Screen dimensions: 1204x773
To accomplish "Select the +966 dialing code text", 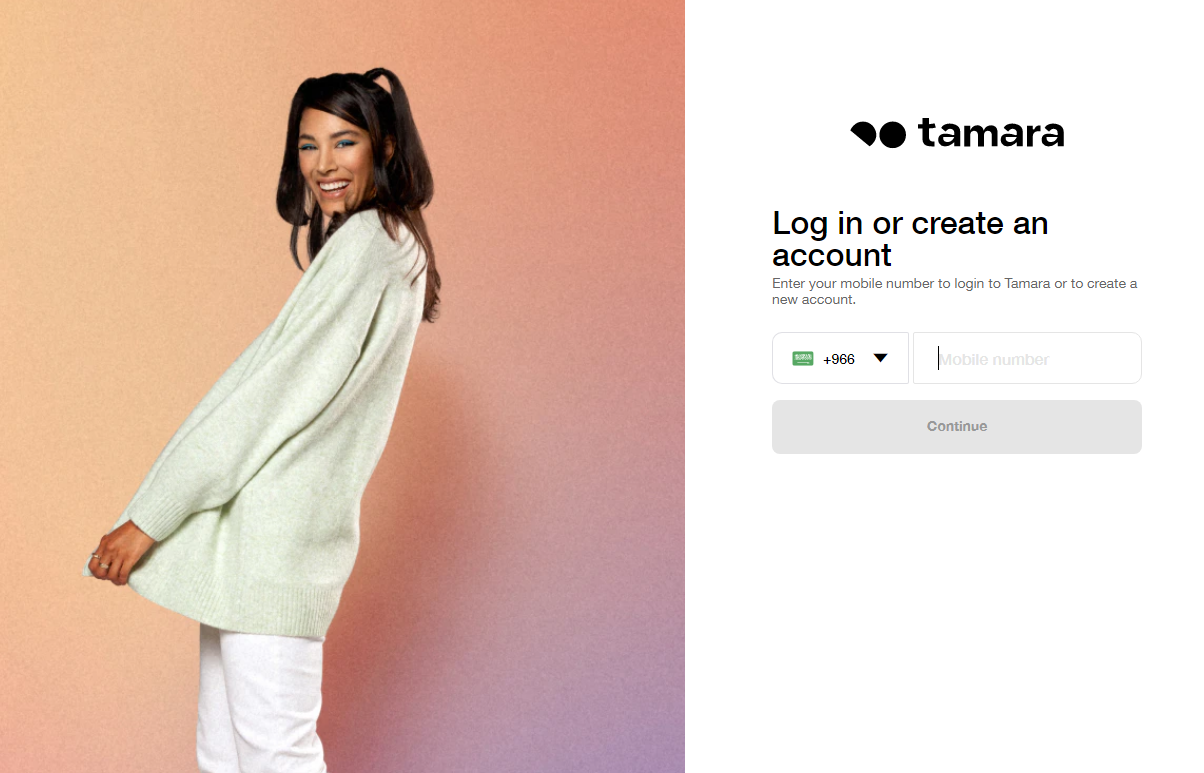I will [x=839, y=359].
